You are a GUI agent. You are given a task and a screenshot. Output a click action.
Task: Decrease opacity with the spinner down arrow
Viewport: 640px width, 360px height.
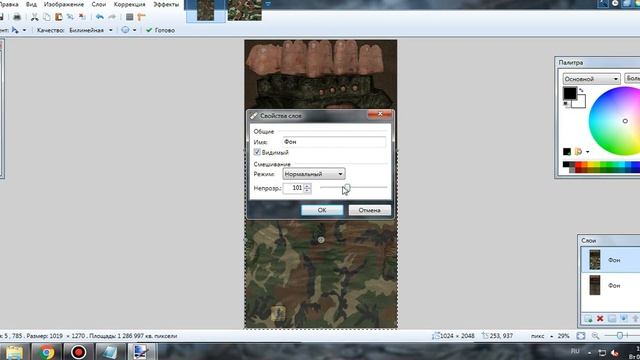coord(307,191)
